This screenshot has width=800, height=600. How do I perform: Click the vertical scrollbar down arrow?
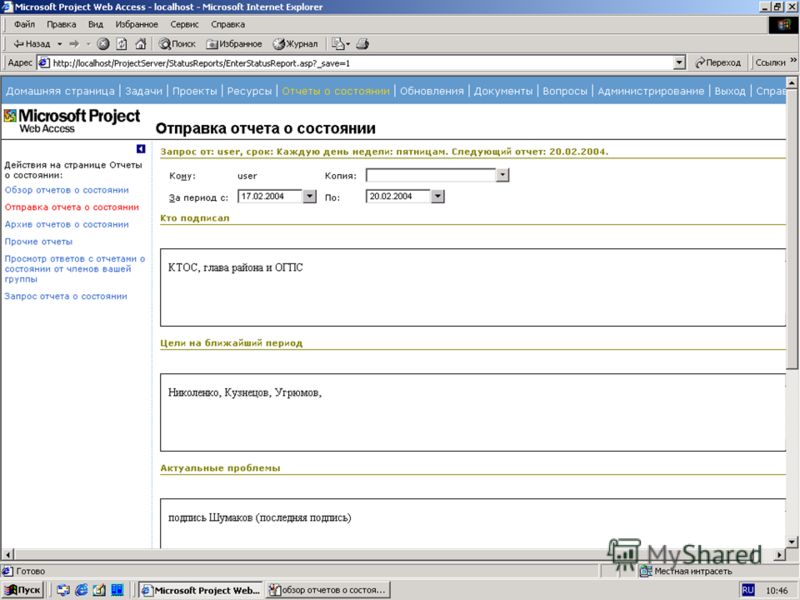coord(791,542)
